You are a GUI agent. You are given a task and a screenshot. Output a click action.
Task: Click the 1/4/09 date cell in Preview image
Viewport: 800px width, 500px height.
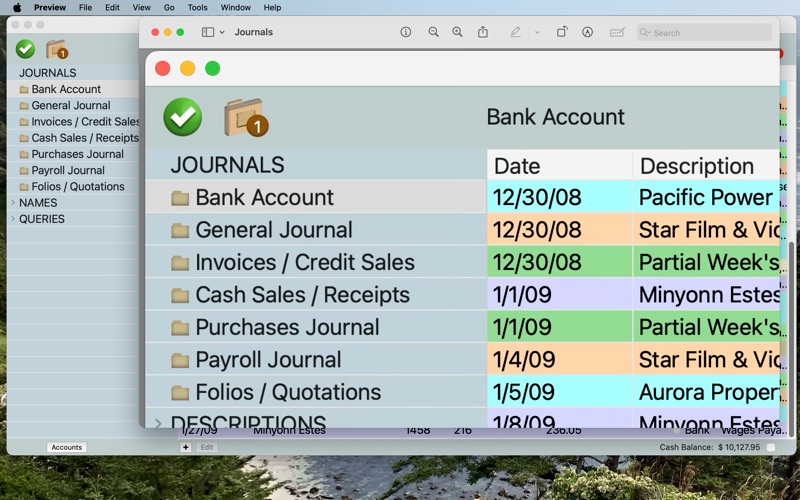pyautogui.click(x=560, y=360)
